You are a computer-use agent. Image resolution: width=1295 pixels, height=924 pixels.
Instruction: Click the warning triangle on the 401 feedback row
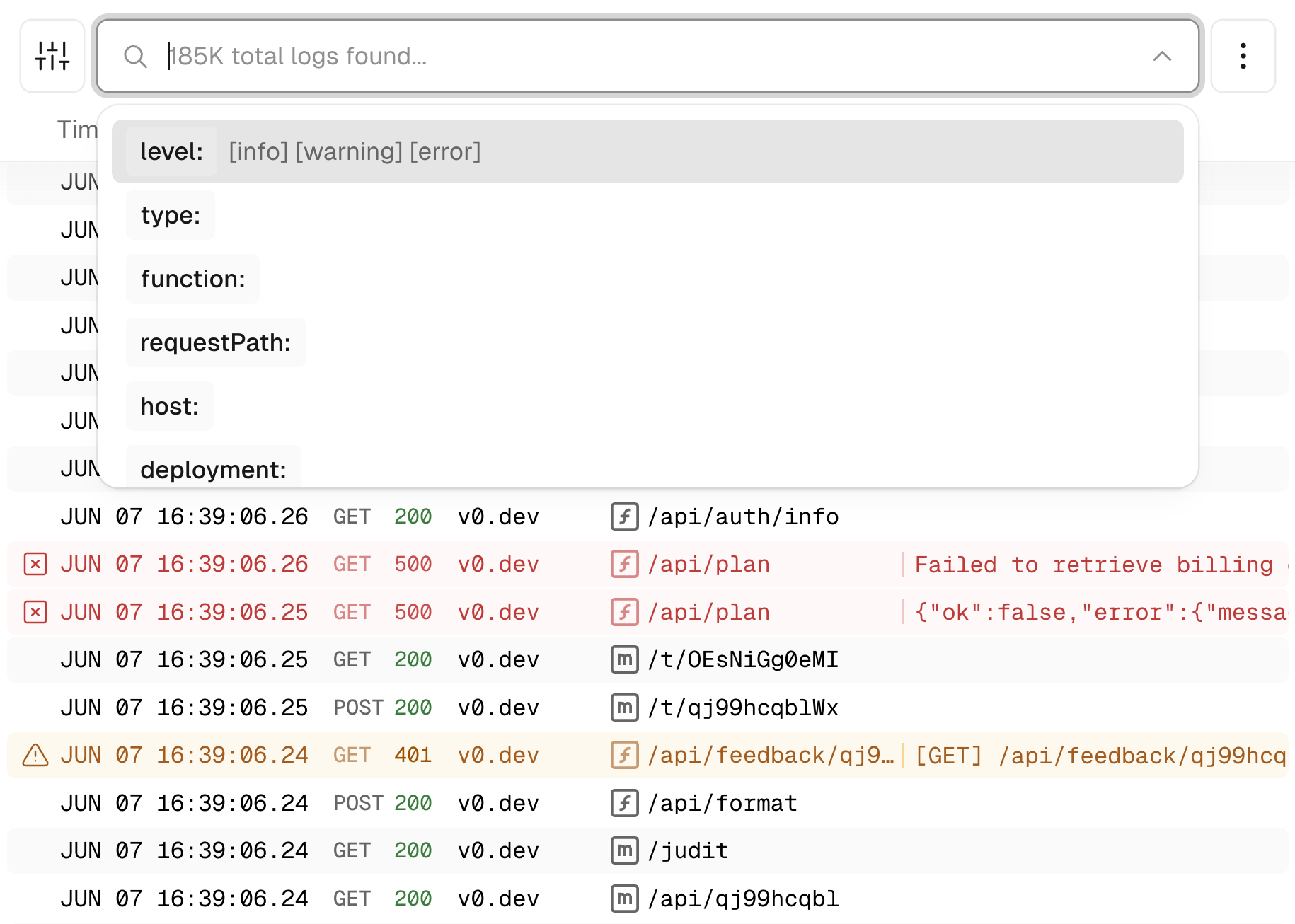tap(34, 755)
